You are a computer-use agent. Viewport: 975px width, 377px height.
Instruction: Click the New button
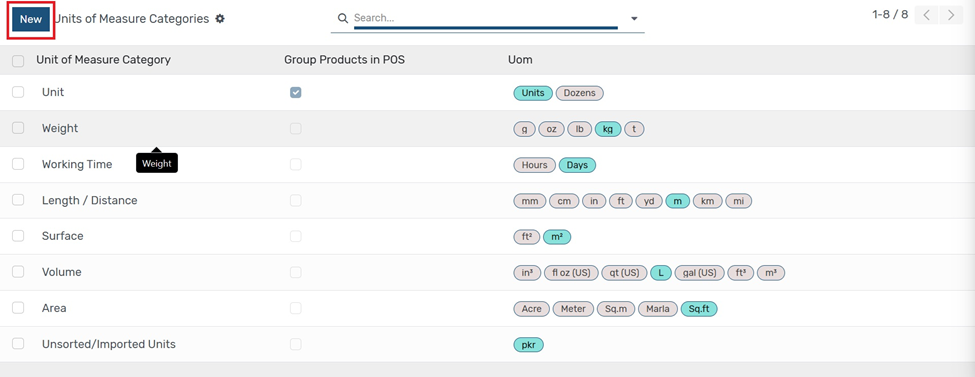[31, 19]
